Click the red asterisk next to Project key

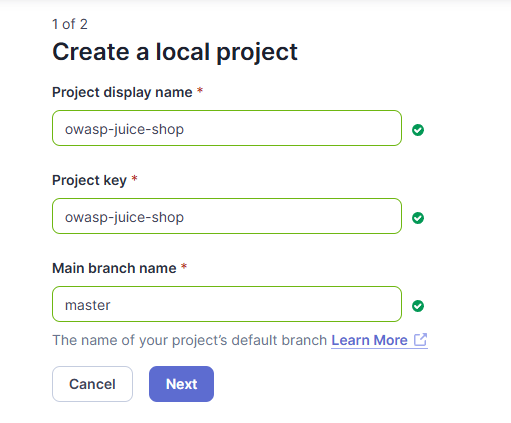pyautogui.click(x=134, y=178)
